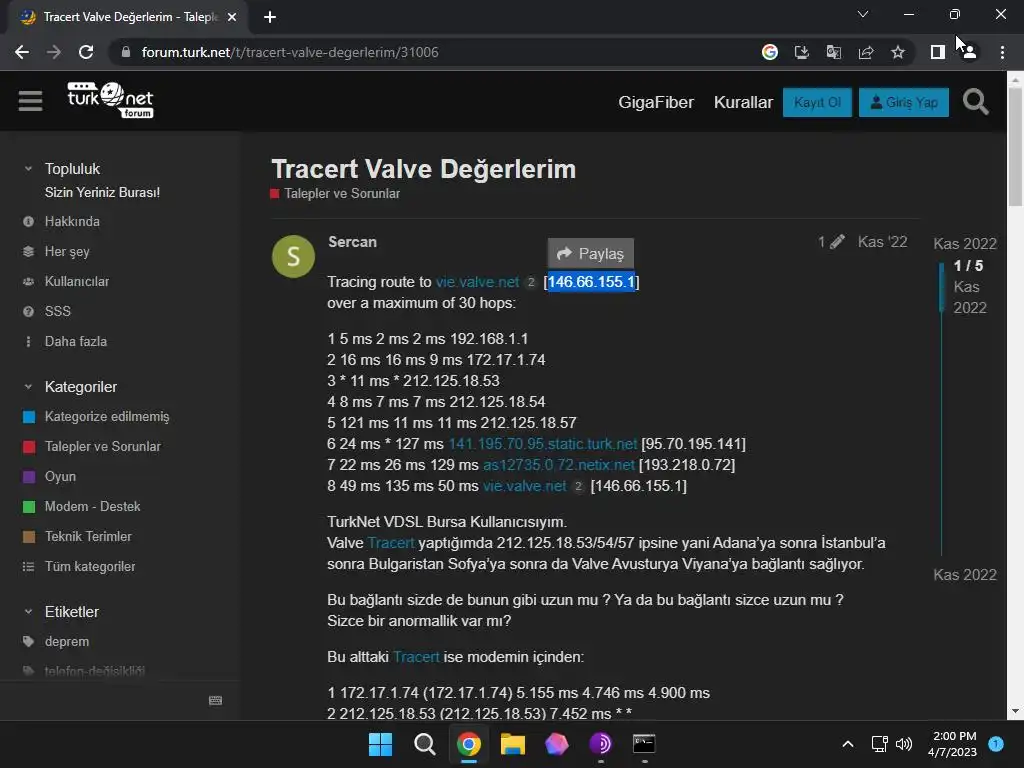Click the share page icon in address bar
1024x768 pixels.
(x=866, y=52)
